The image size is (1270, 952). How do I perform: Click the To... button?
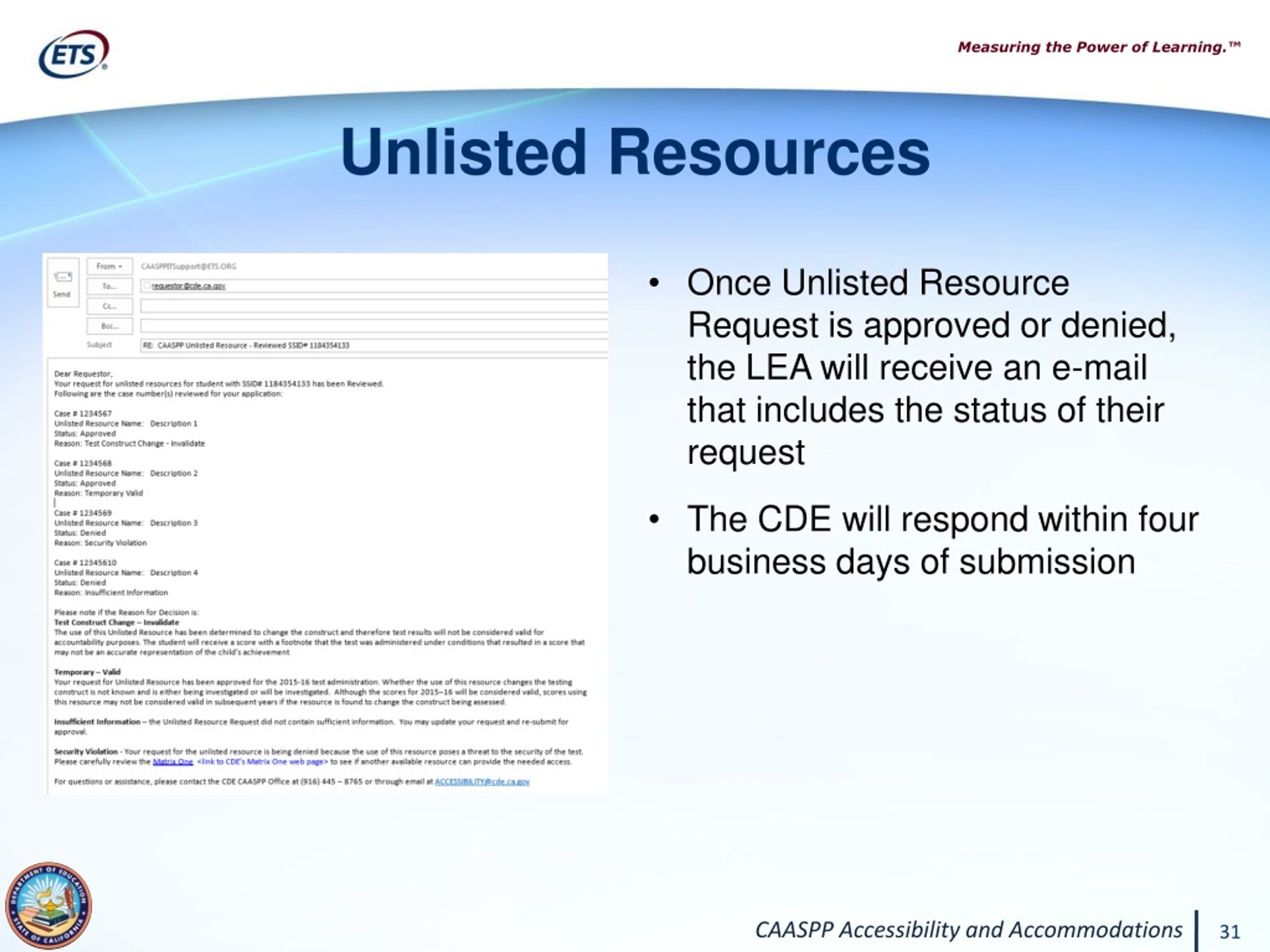coord(109,287)
